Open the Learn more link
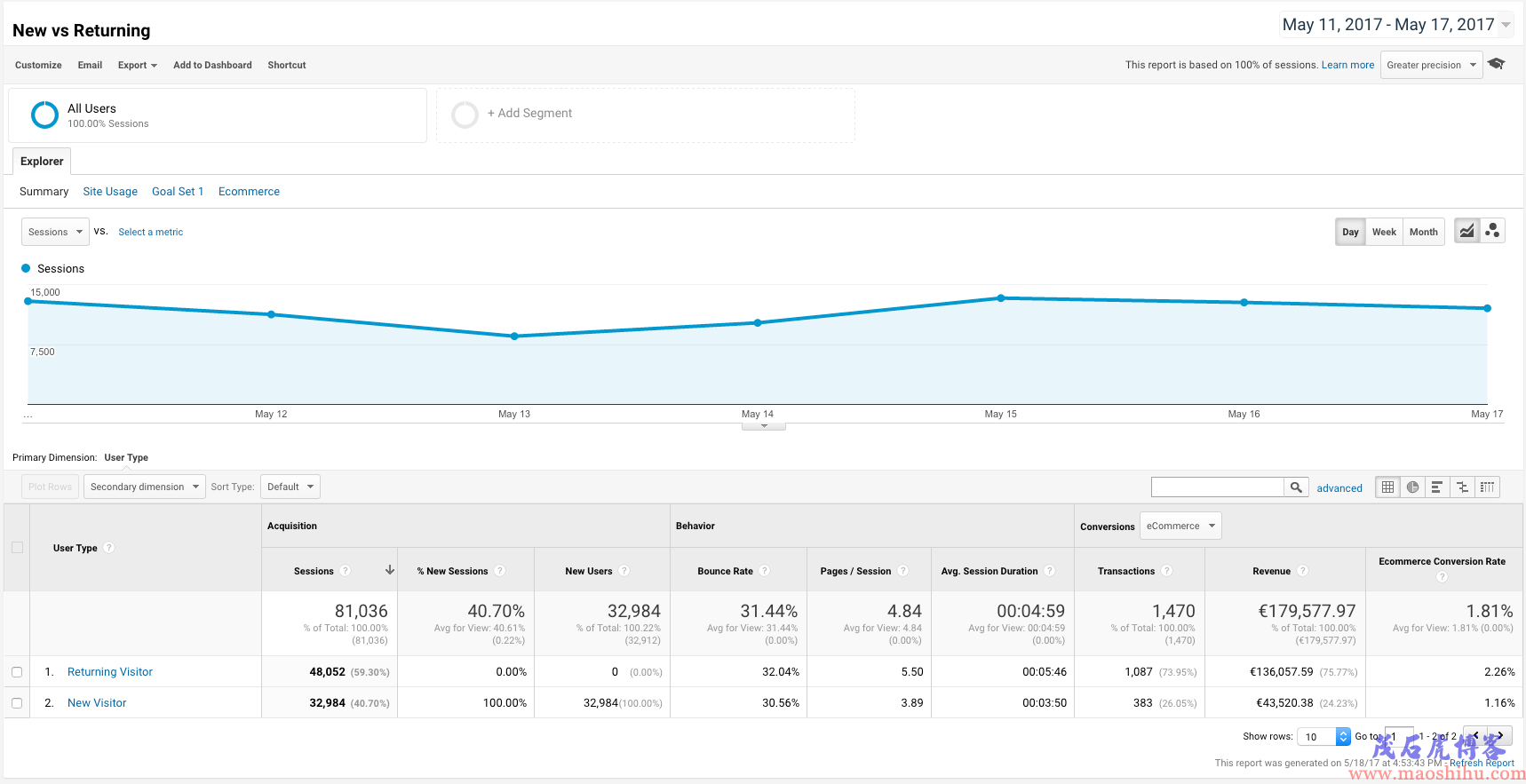 (1347, 65)
